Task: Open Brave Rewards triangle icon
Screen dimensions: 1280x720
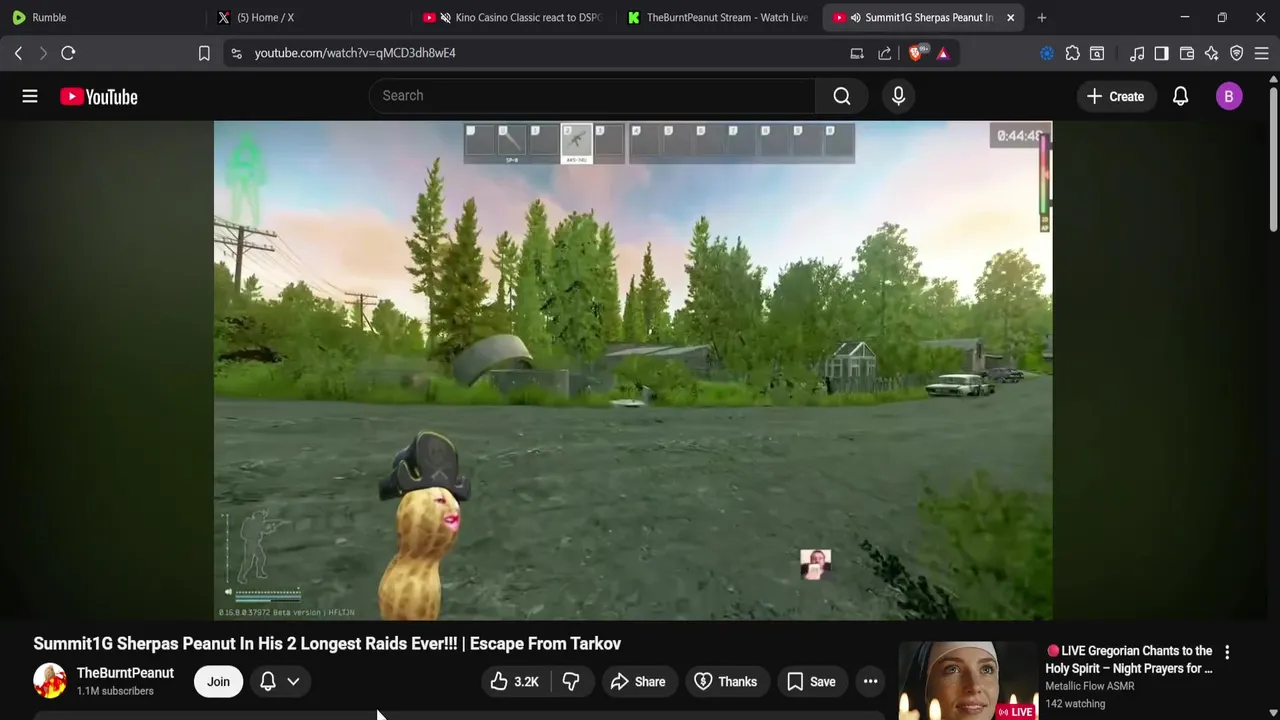Action: [x=943, y=53]
